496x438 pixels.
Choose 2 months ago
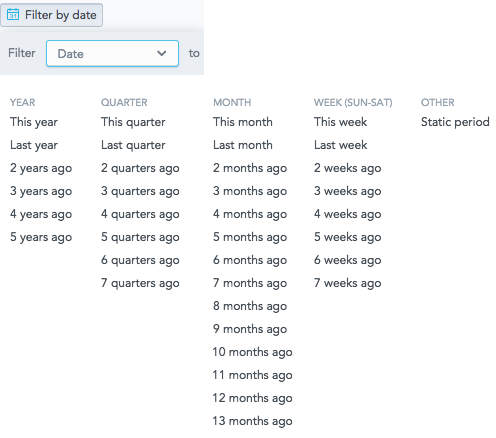250,168
